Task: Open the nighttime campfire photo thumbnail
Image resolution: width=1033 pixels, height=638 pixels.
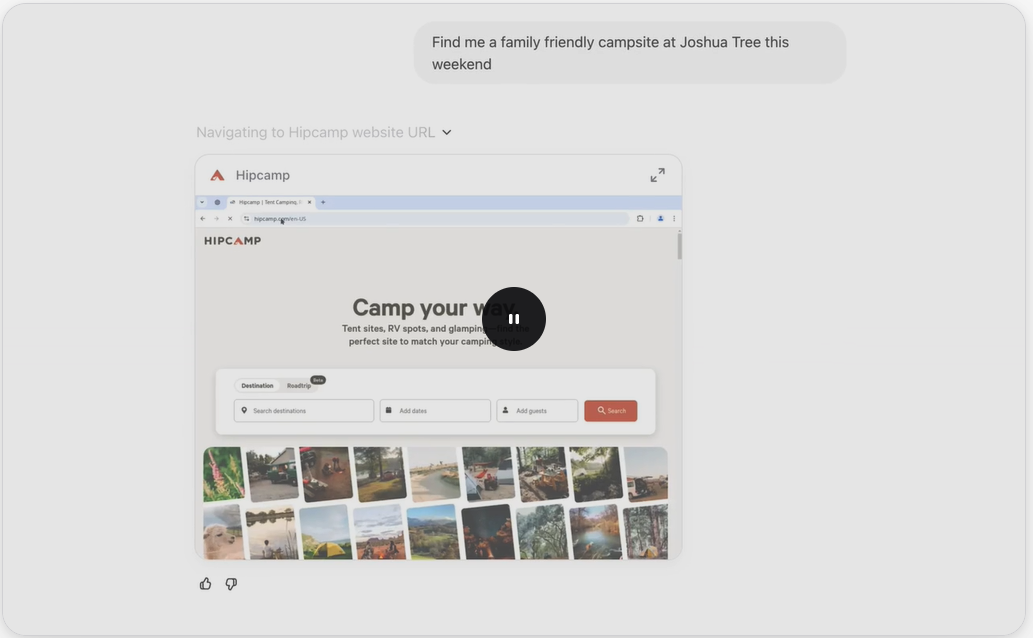Action: 488,532
